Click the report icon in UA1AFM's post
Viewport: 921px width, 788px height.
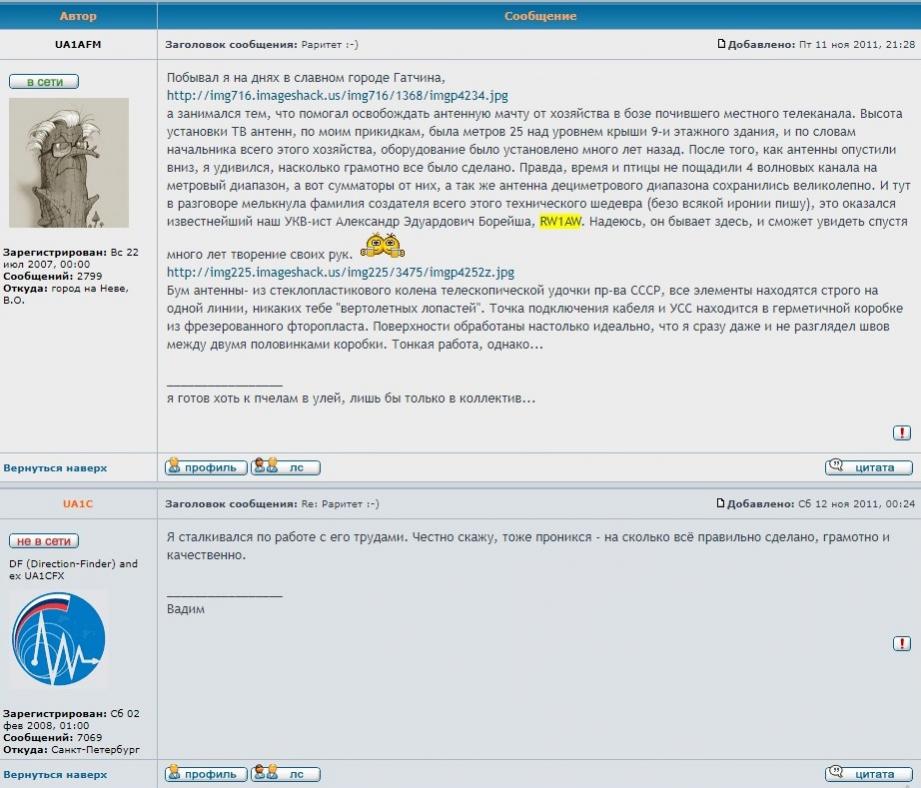click(x=901, y=433)
